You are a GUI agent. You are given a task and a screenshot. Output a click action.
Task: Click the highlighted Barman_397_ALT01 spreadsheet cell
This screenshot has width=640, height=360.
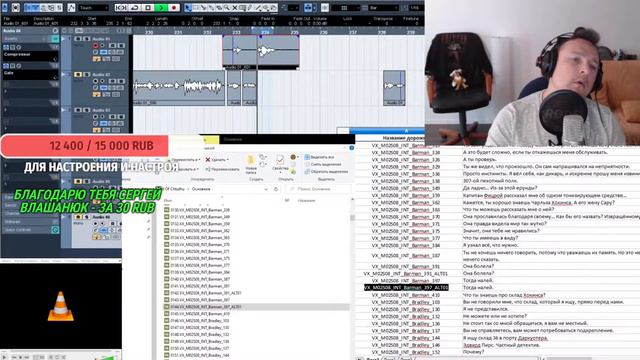(x=406, y=288)
